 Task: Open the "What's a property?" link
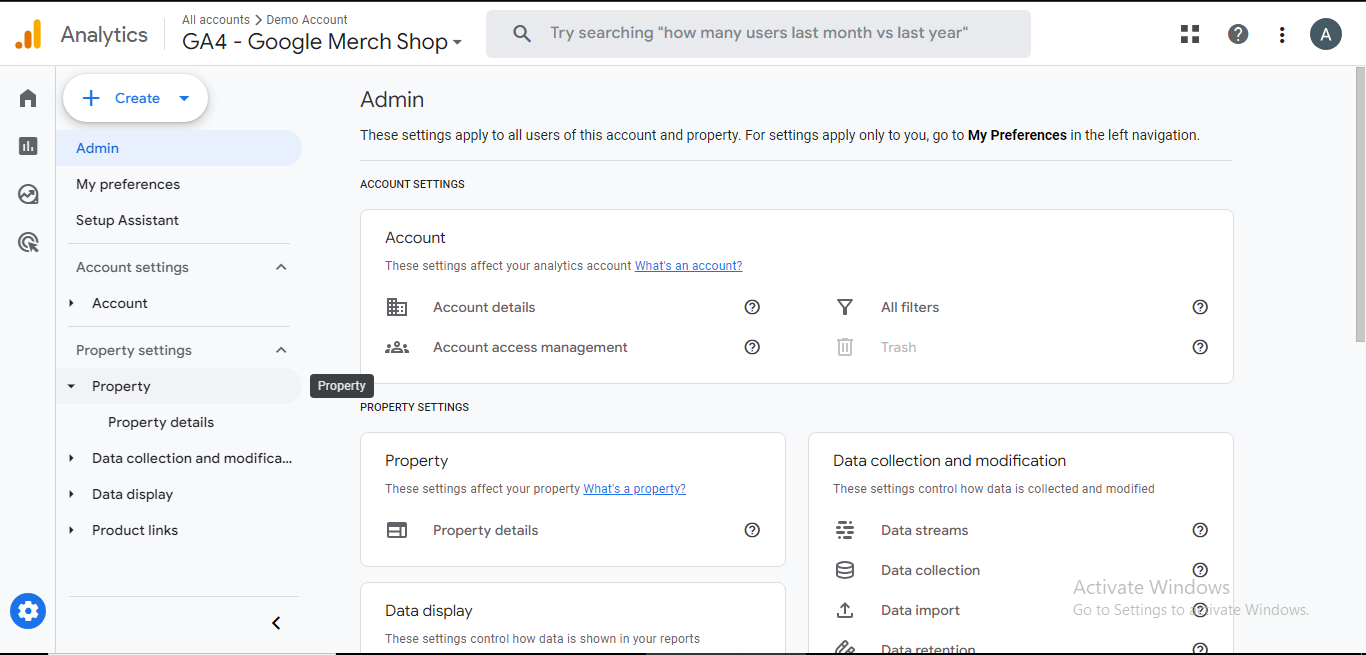[x=635, y=489]
